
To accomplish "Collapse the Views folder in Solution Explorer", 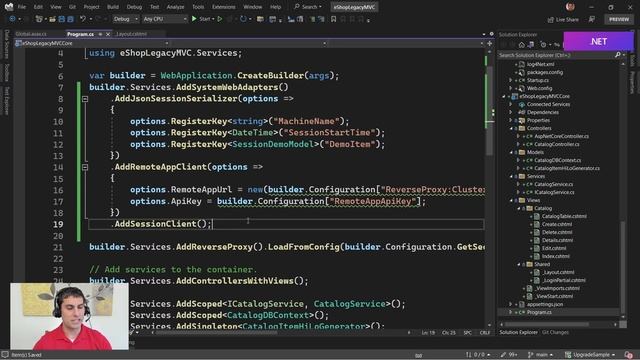I will [x=511, y=200].
